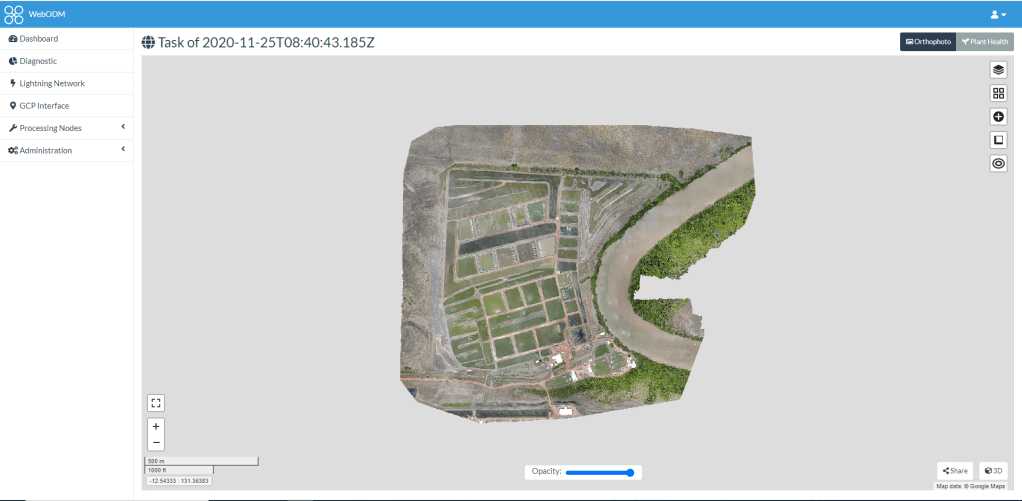Screen dimensions: 1022x501
Task: Open the map layers control
Action: pos(998,70)
